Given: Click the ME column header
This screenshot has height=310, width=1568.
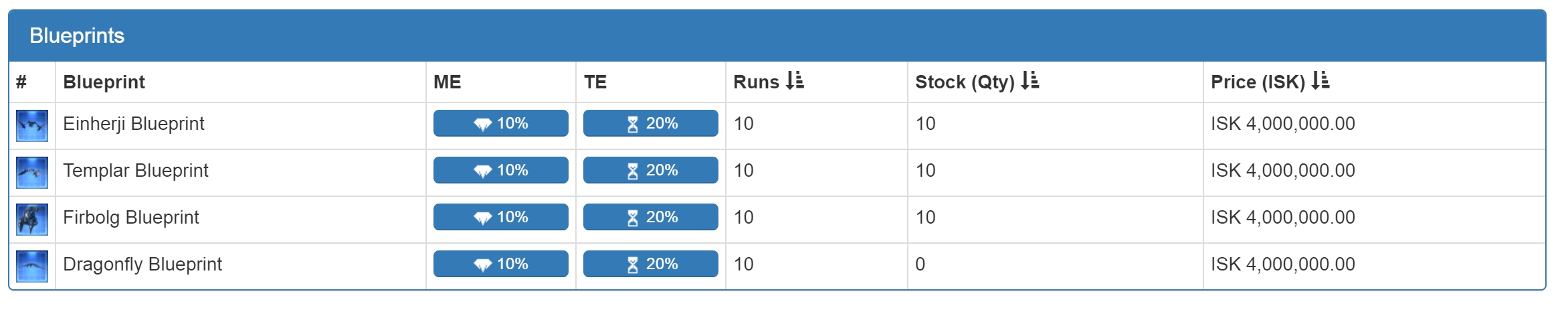Looking at the screenshot, I should 448,82.
